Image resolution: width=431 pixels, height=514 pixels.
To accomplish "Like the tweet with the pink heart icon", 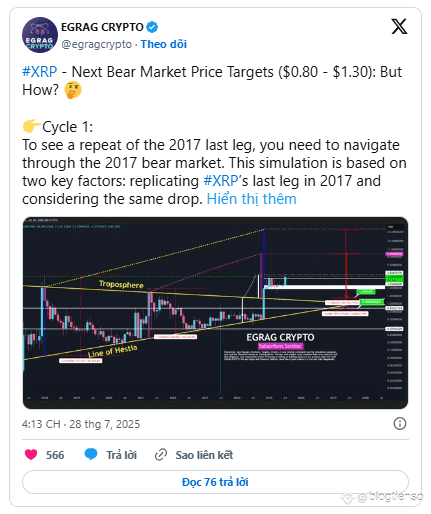I will tap(31, 454).
